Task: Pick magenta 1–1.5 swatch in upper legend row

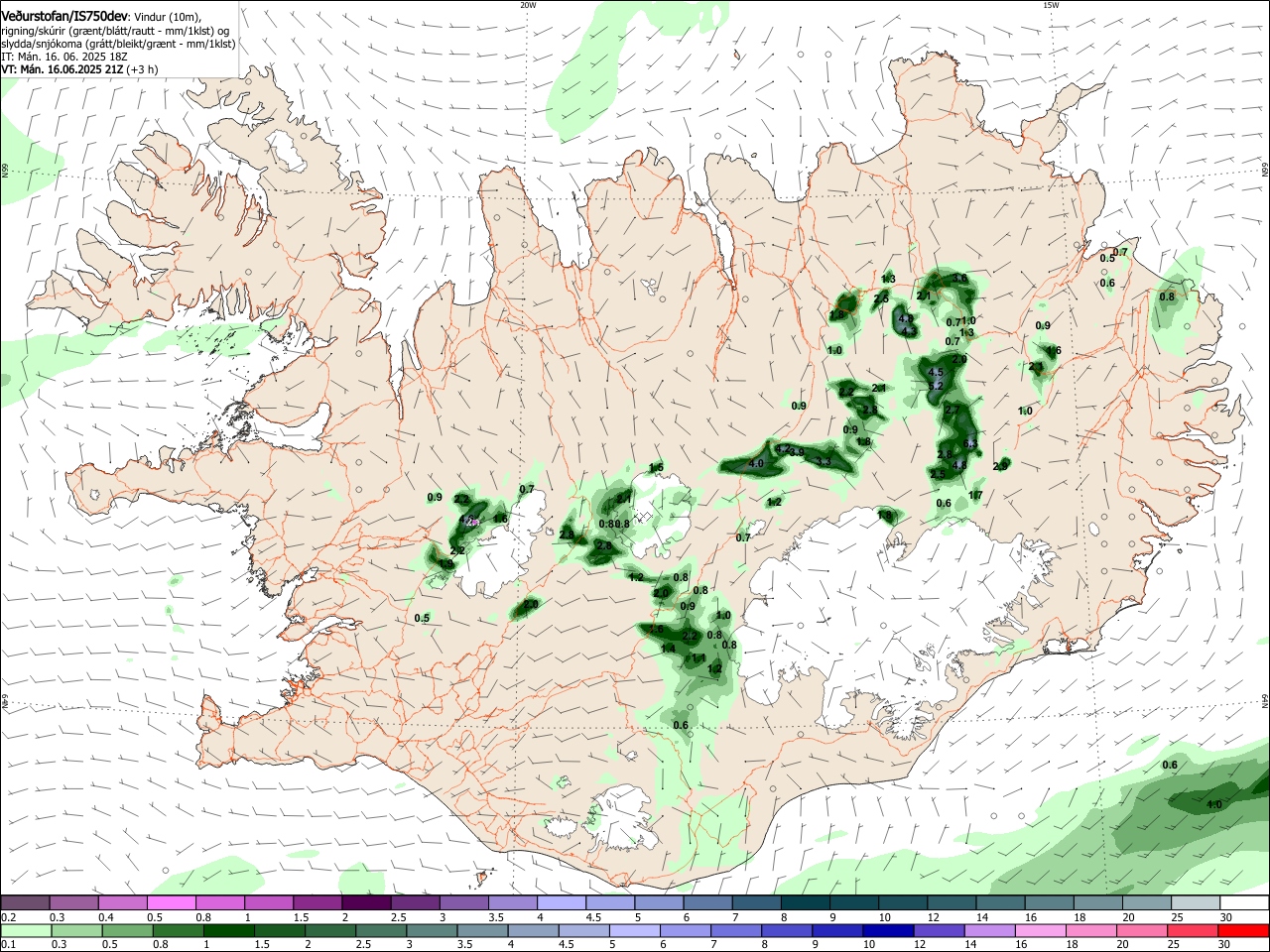Action: click(268, 902)
